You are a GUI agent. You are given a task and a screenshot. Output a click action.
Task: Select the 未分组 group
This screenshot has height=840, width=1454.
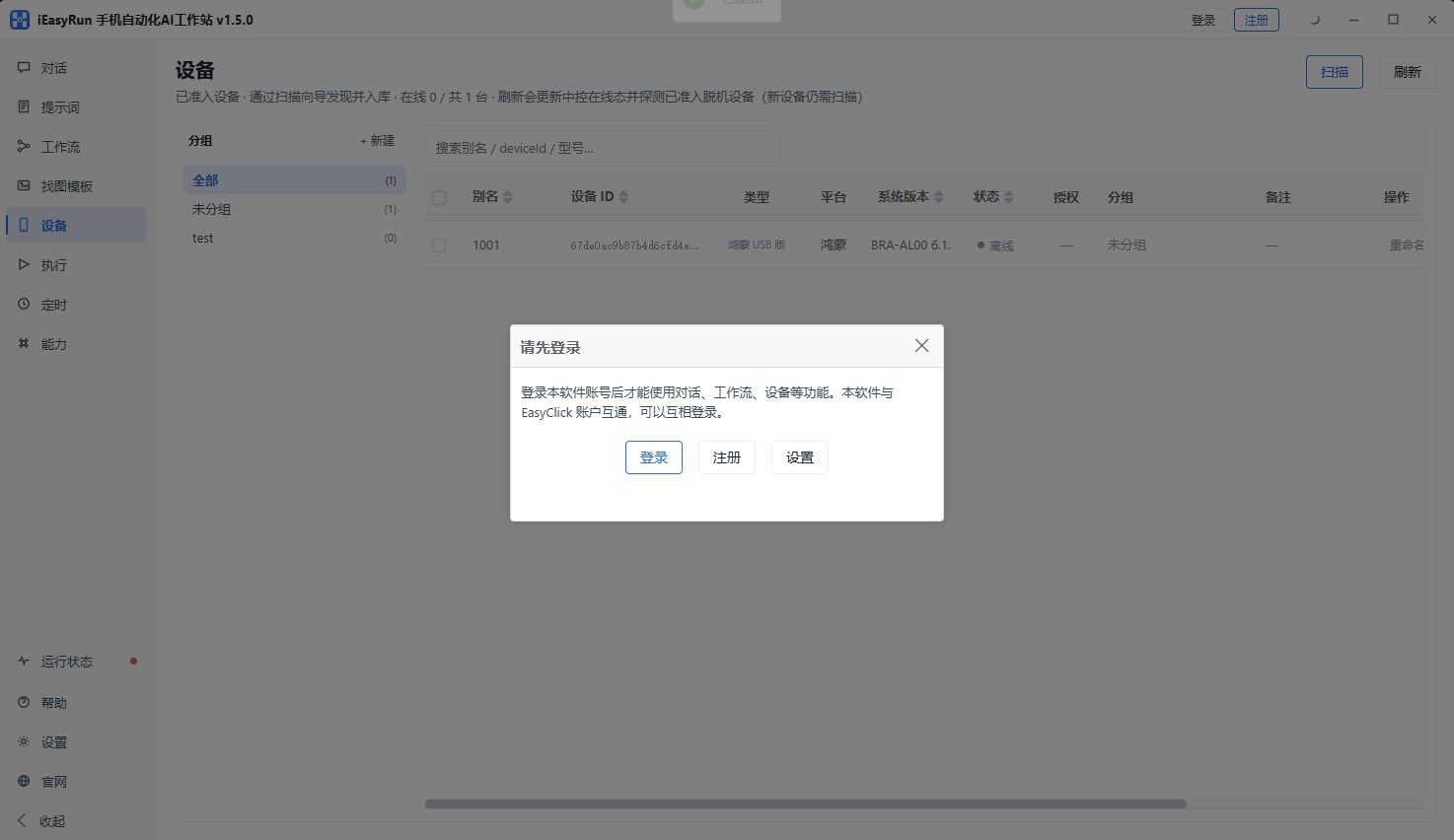(294, 209)
